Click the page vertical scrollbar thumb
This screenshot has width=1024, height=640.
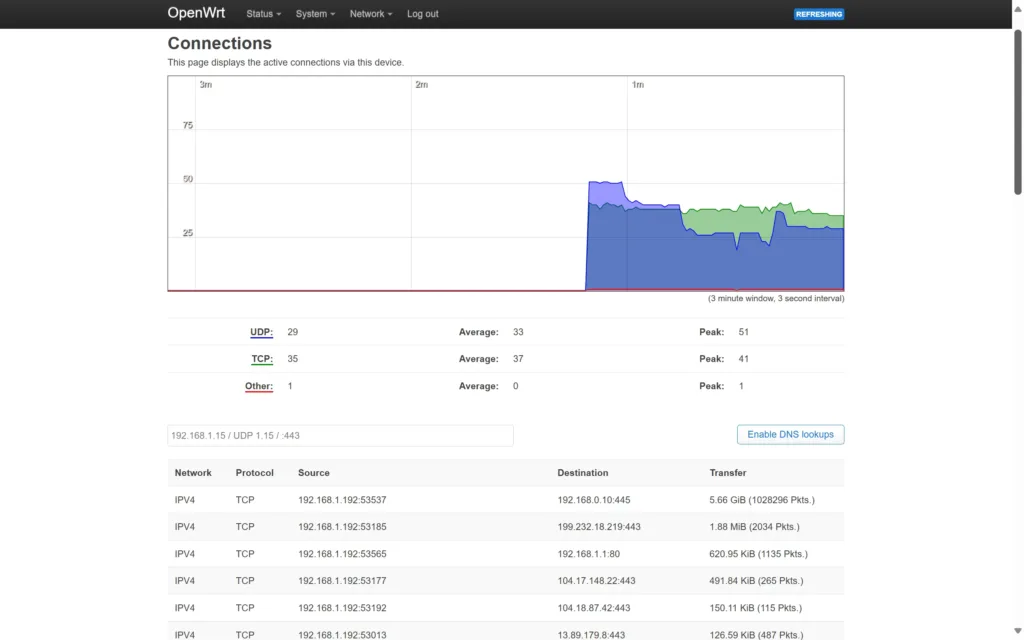pyautogui.click(x=1017, y=111)
